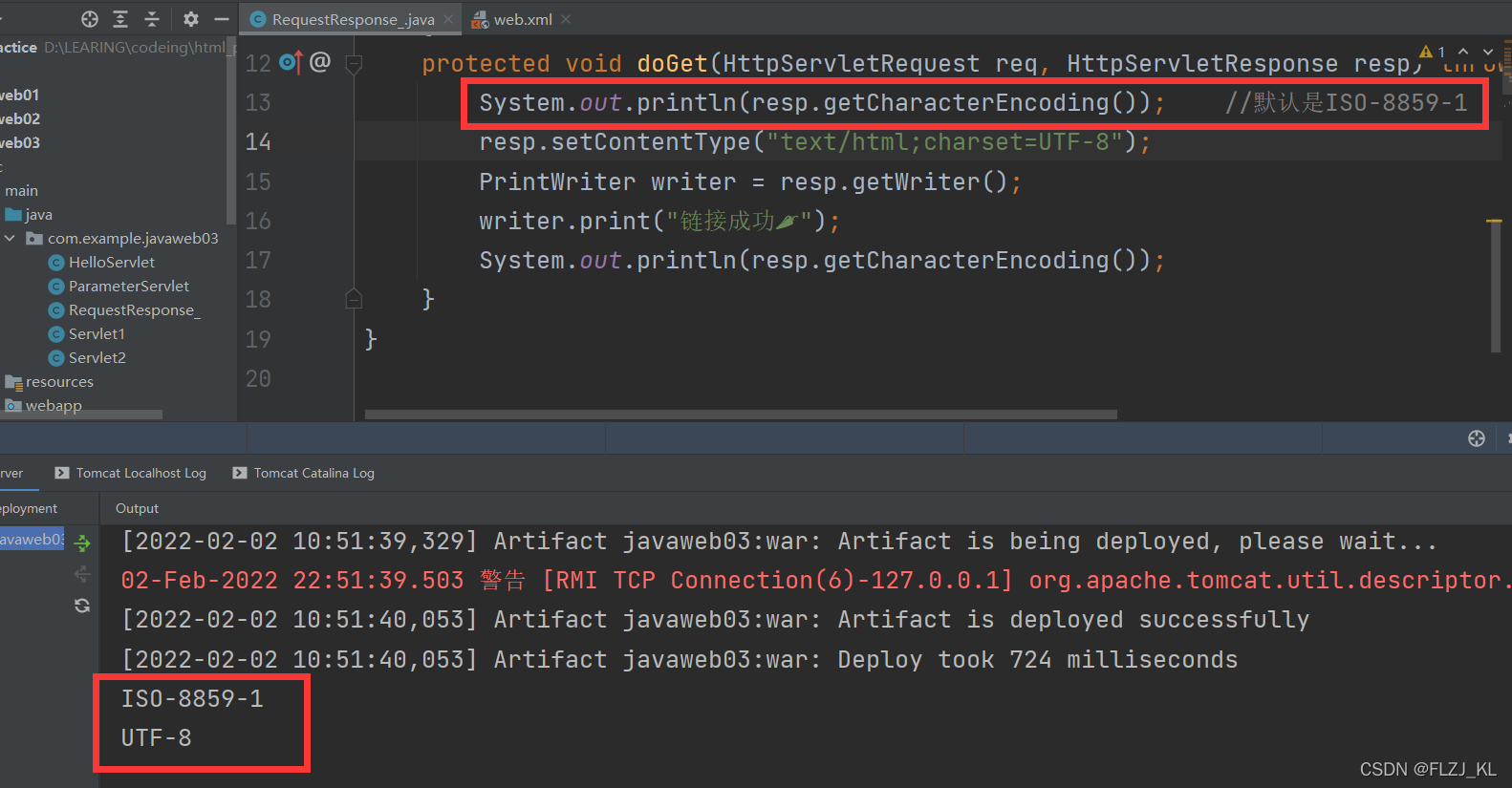Image resolution: width=1512 pixels, height=788 pixels.
Task: Fold doGet method at line 12
Action: click(354, 64)
